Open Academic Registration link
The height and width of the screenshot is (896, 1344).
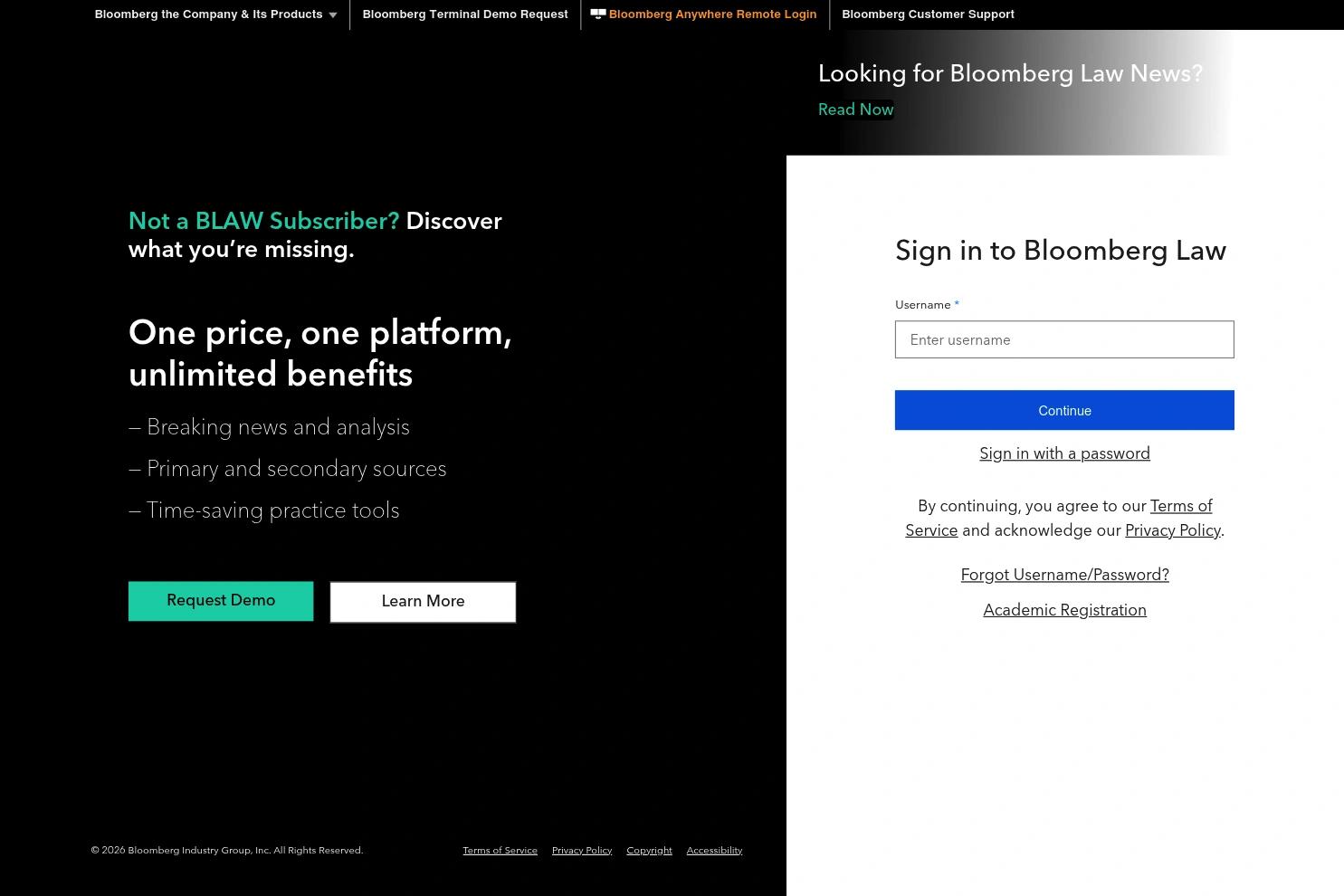point(1064,610)
